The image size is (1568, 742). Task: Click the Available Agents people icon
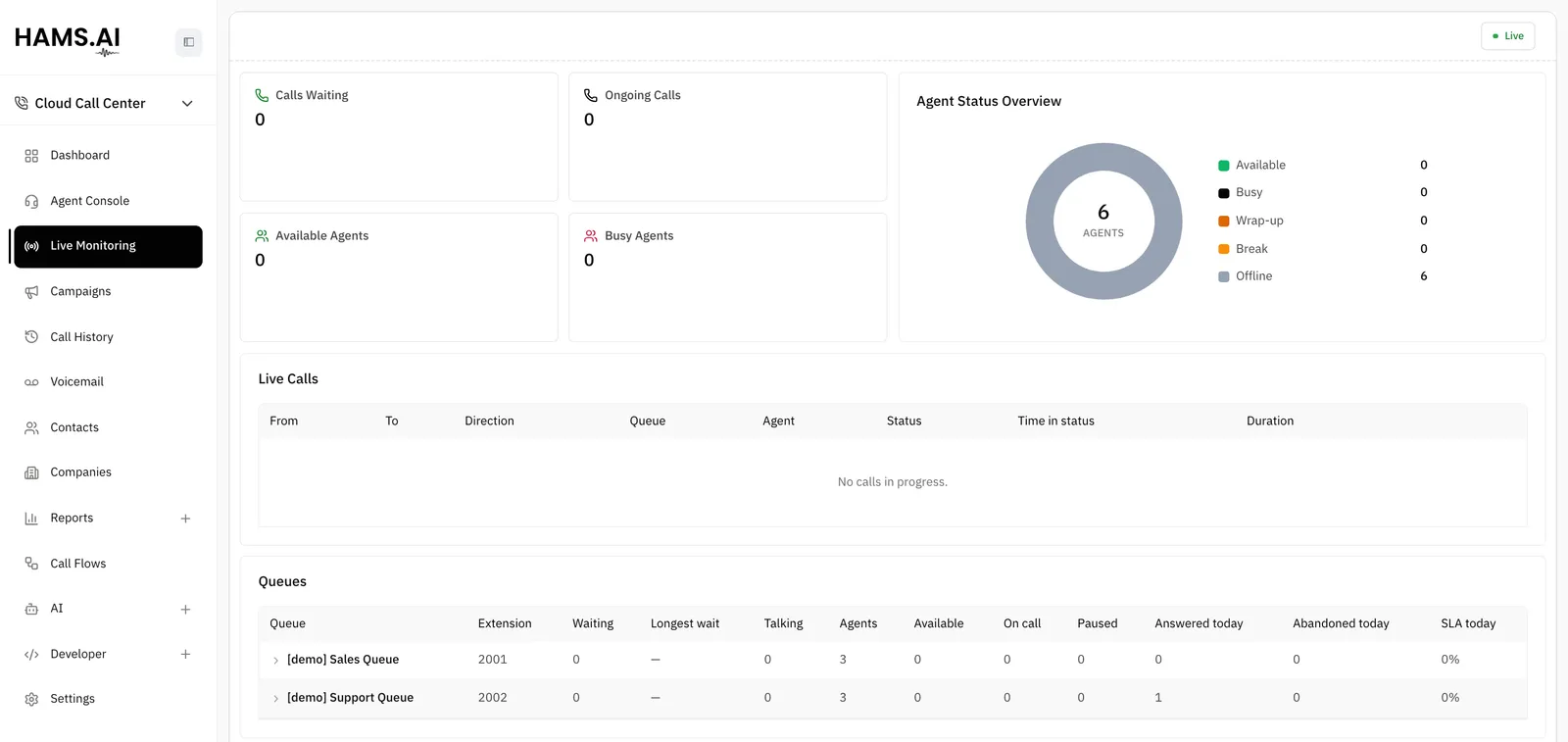(x=262, y=236)
